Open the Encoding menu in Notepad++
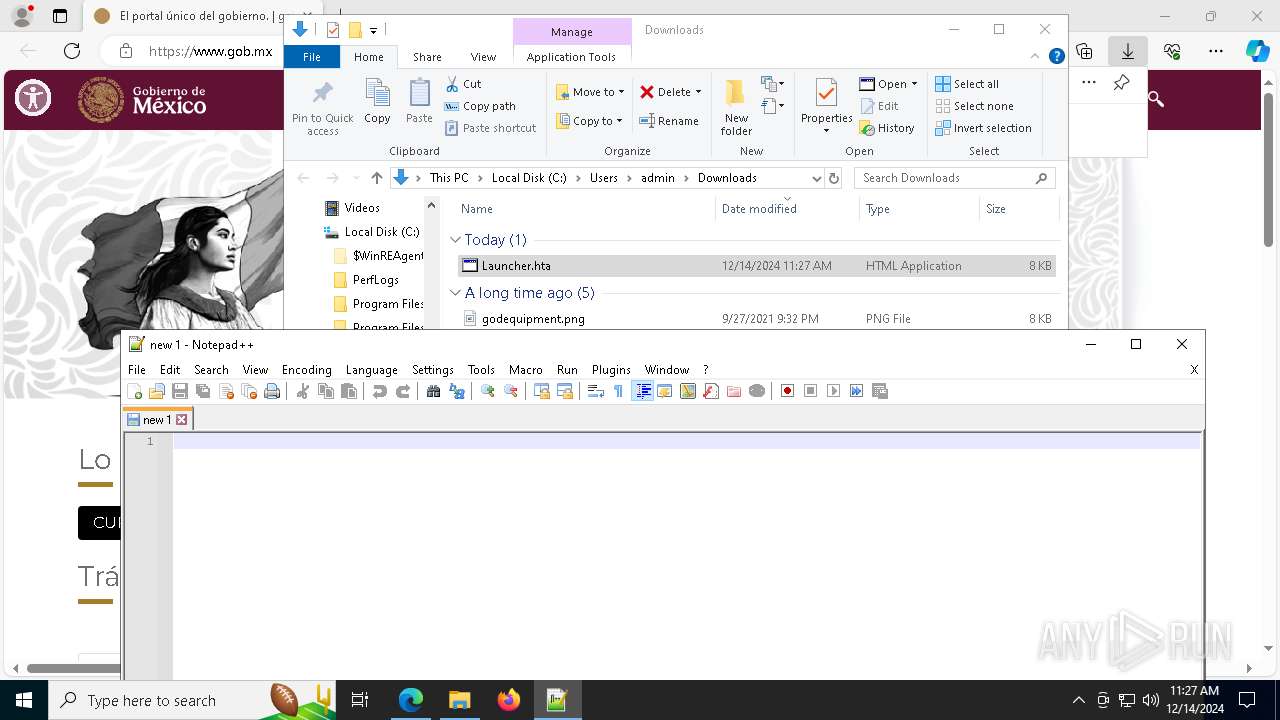The height and width of the screenshot is (720, 1280). click(306, 370)
